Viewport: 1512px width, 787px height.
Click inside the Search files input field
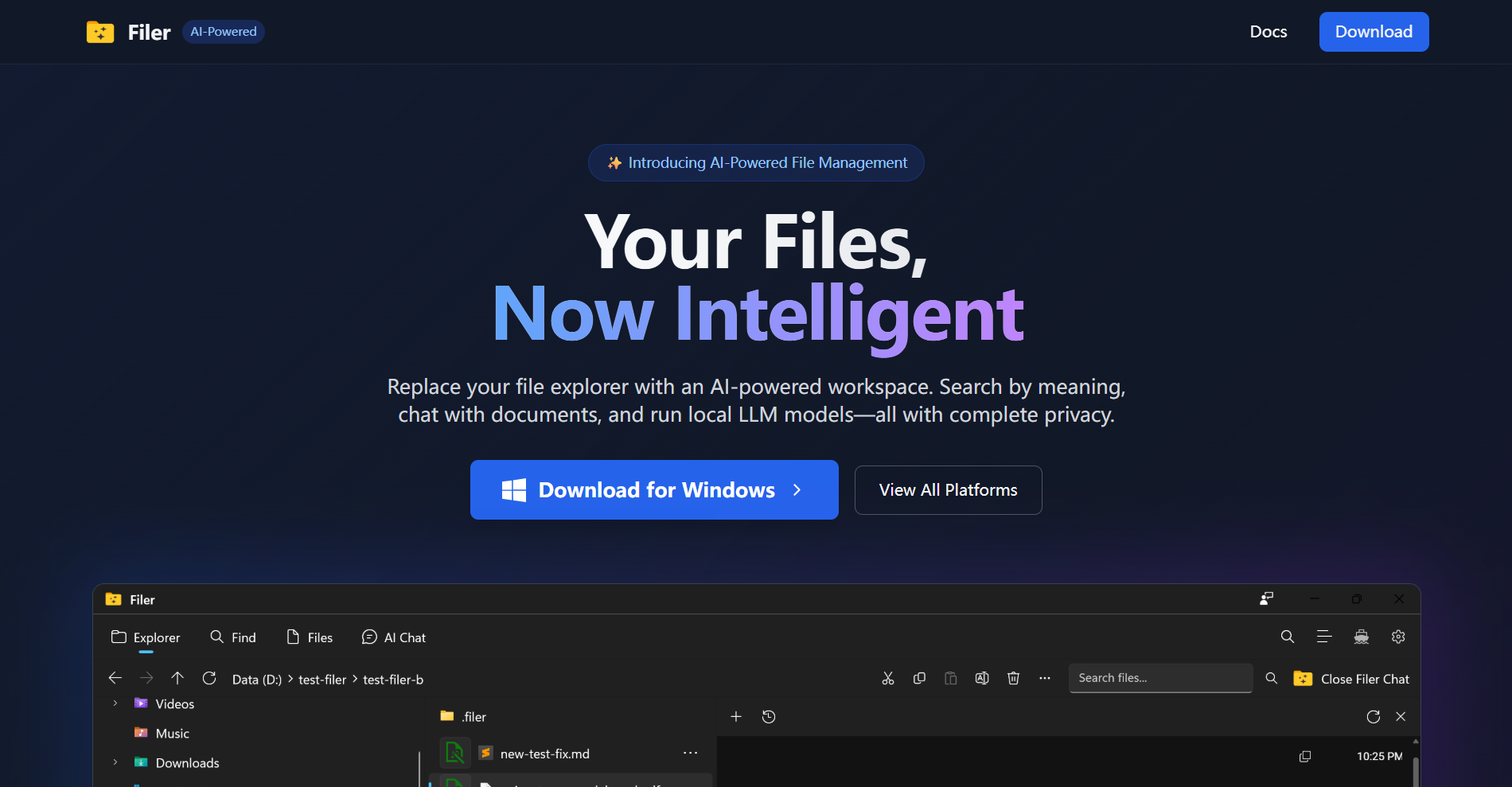[x=1160, y=677]
